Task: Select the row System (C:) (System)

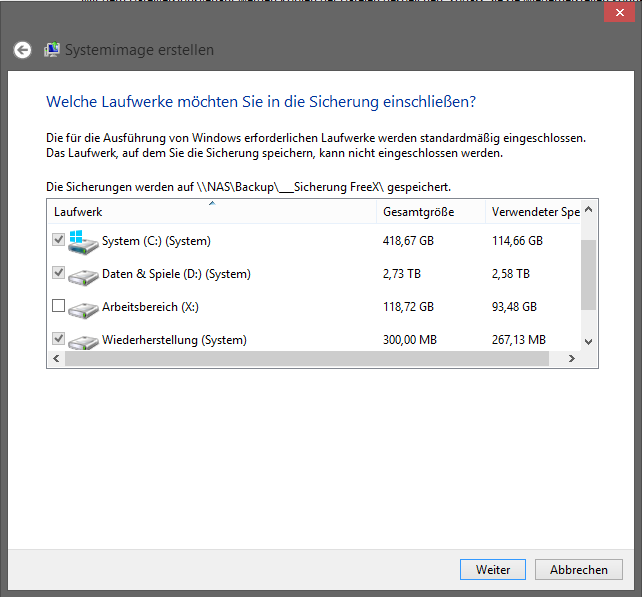Action: pos(314,241)
